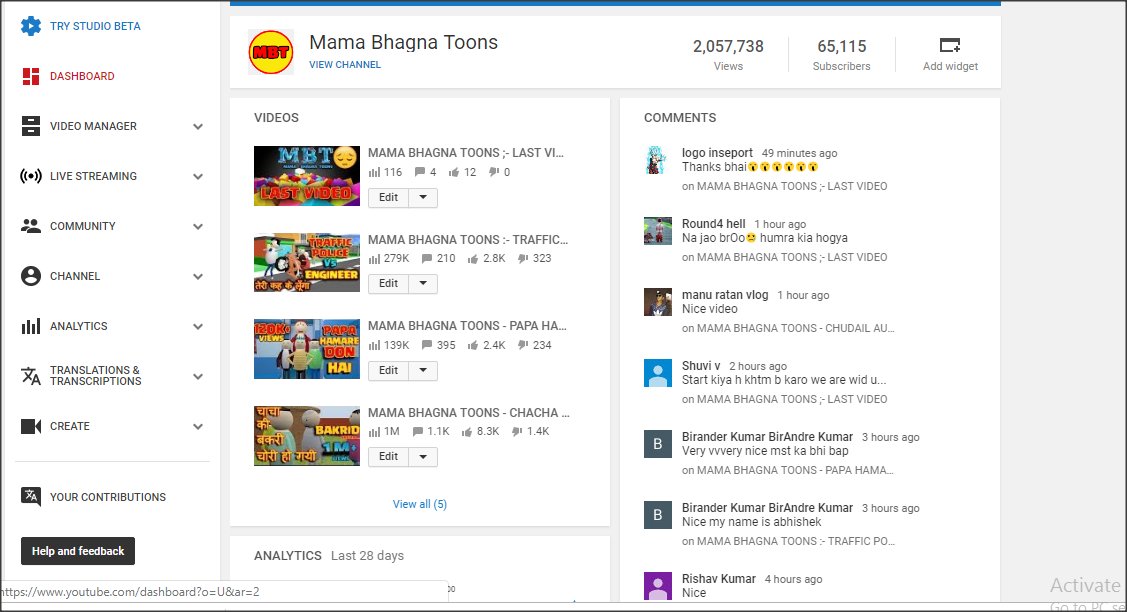Click comments icon showing 210
Screen dimensions: 1127x612
427,258
